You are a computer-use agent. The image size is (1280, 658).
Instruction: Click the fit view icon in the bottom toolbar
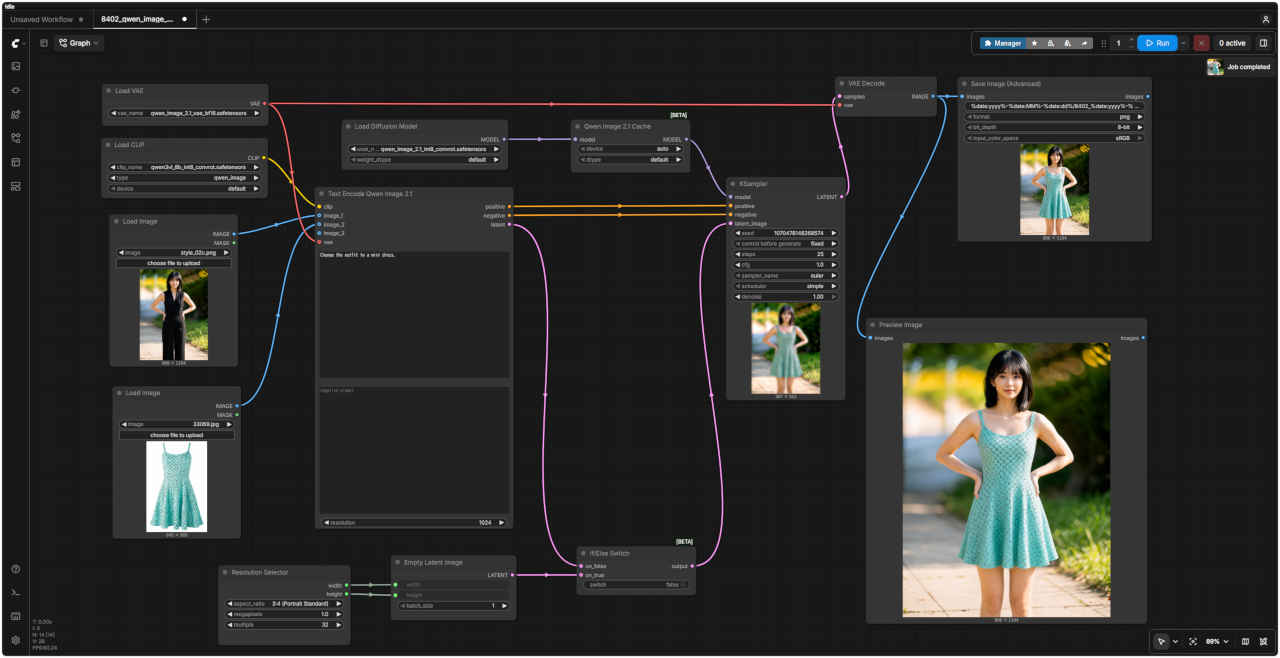1193,641
